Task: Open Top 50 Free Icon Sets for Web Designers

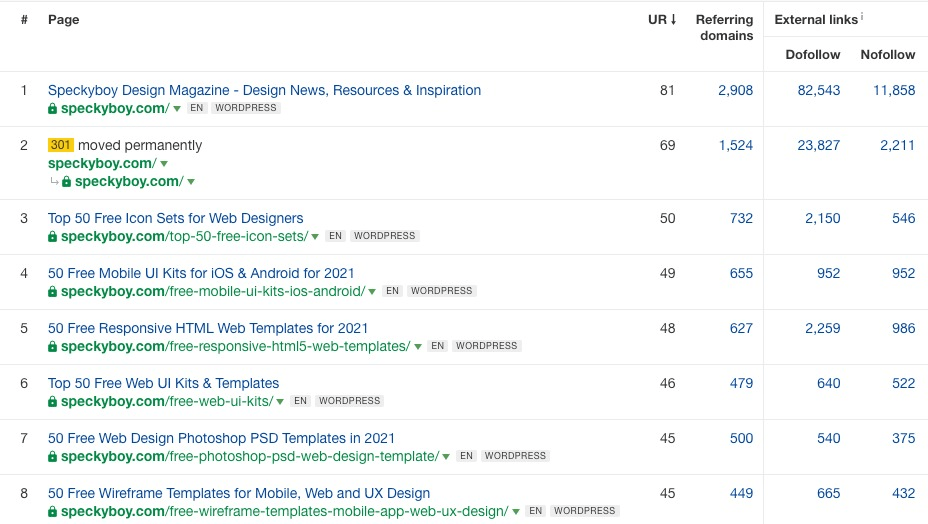Action: [175, 218]
